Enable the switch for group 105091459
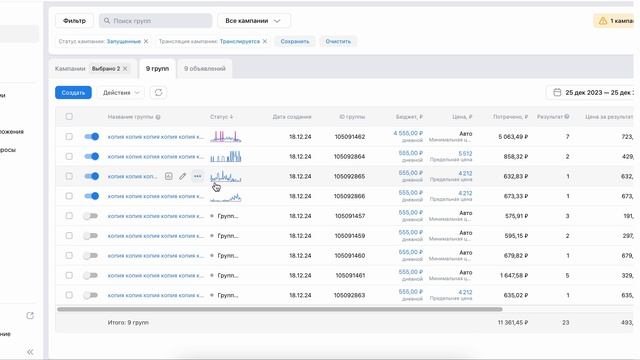Viewport: 640px width, 360px height. pyautogui.click(x=91, y=236)
